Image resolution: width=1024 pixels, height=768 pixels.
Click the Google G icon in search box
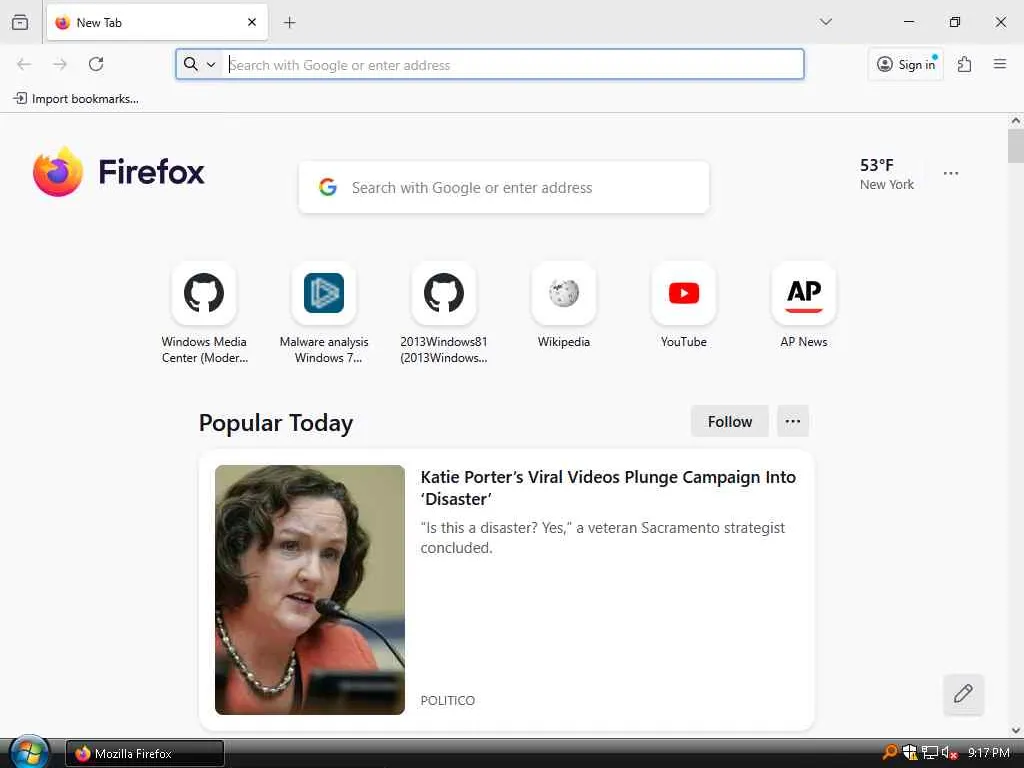coord(328,187)
